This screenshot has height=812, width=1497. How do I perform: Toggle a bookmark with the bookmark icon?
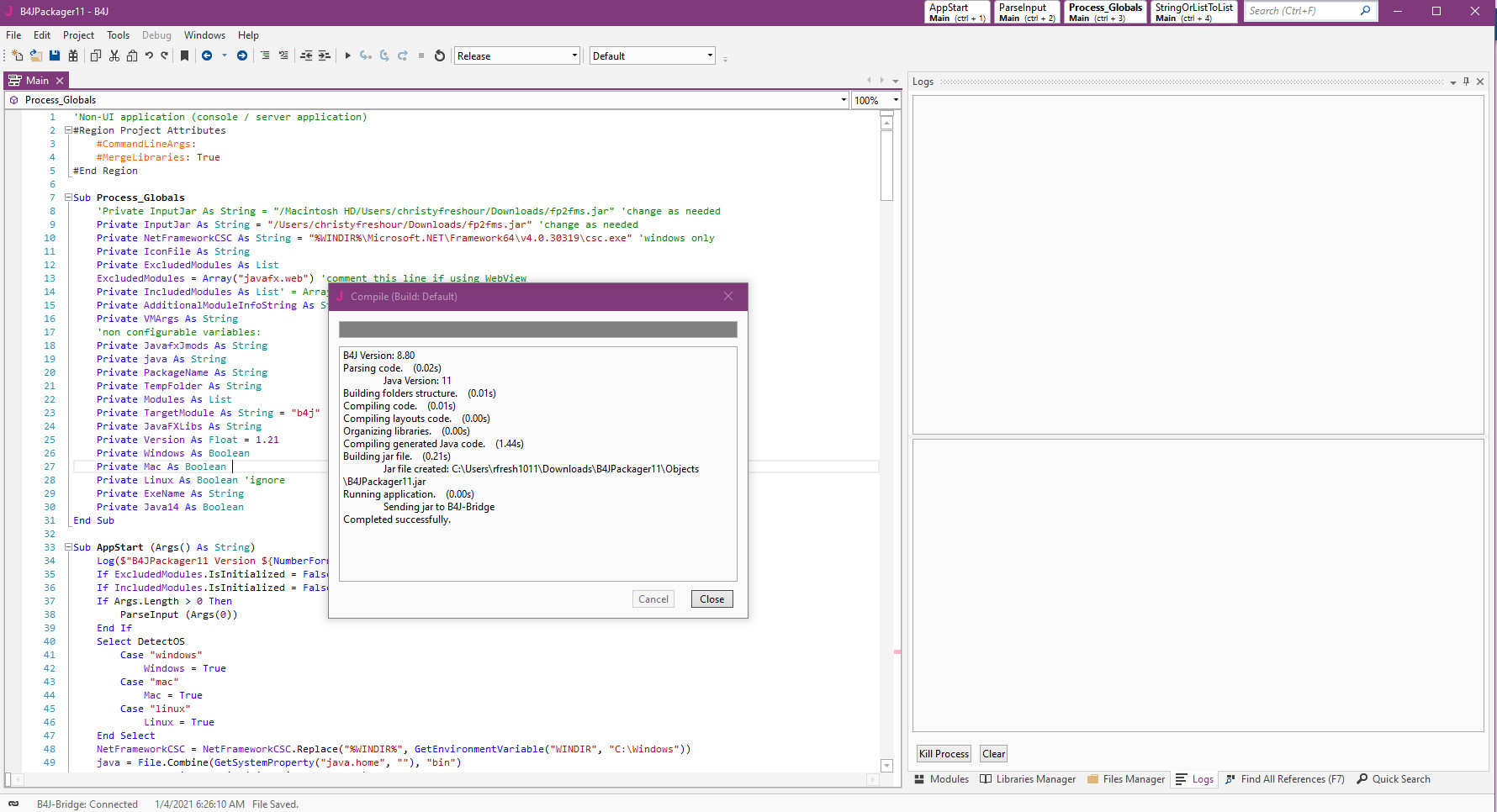[185, 55]
